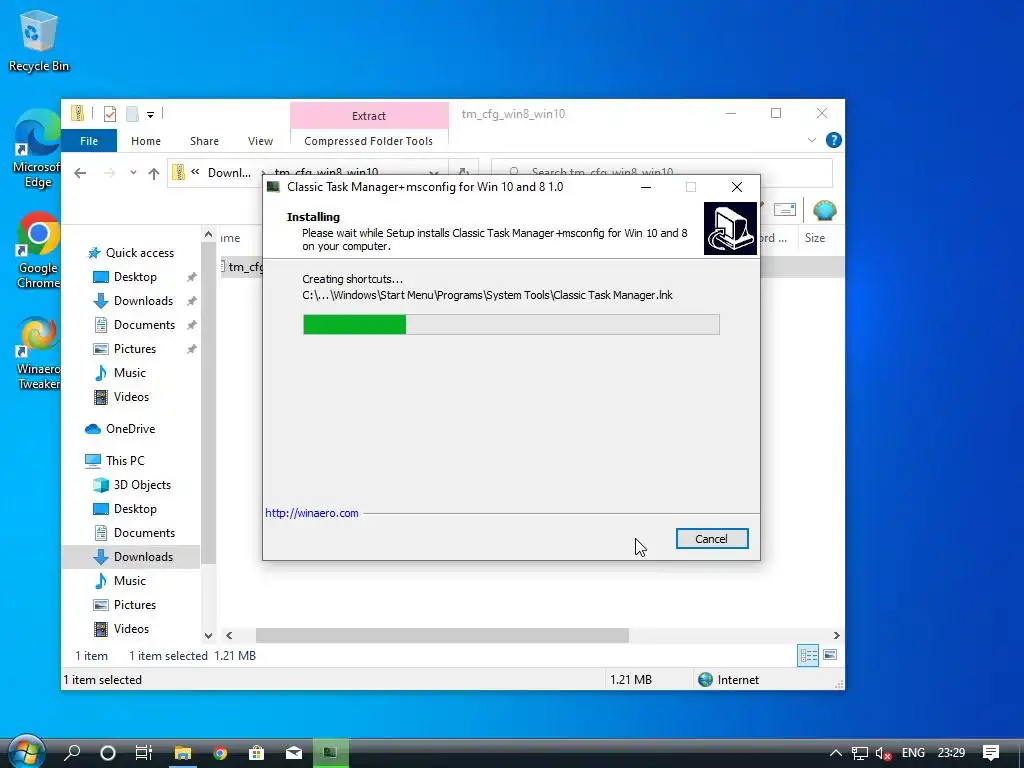Open Recent locations dropdown arrow
Image resolution: width=1024 pixels, height=768 pixels.
pos(133,173)
